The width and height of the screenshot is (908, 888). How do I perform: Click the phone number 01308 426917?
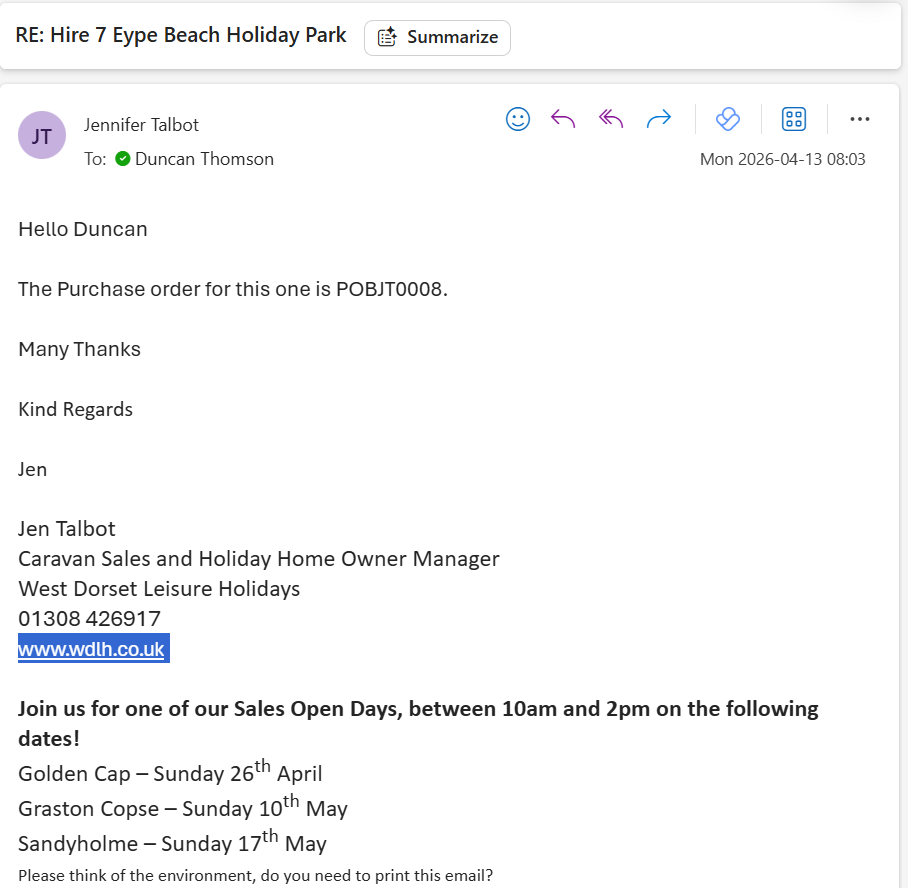click(x=89, y=619)
